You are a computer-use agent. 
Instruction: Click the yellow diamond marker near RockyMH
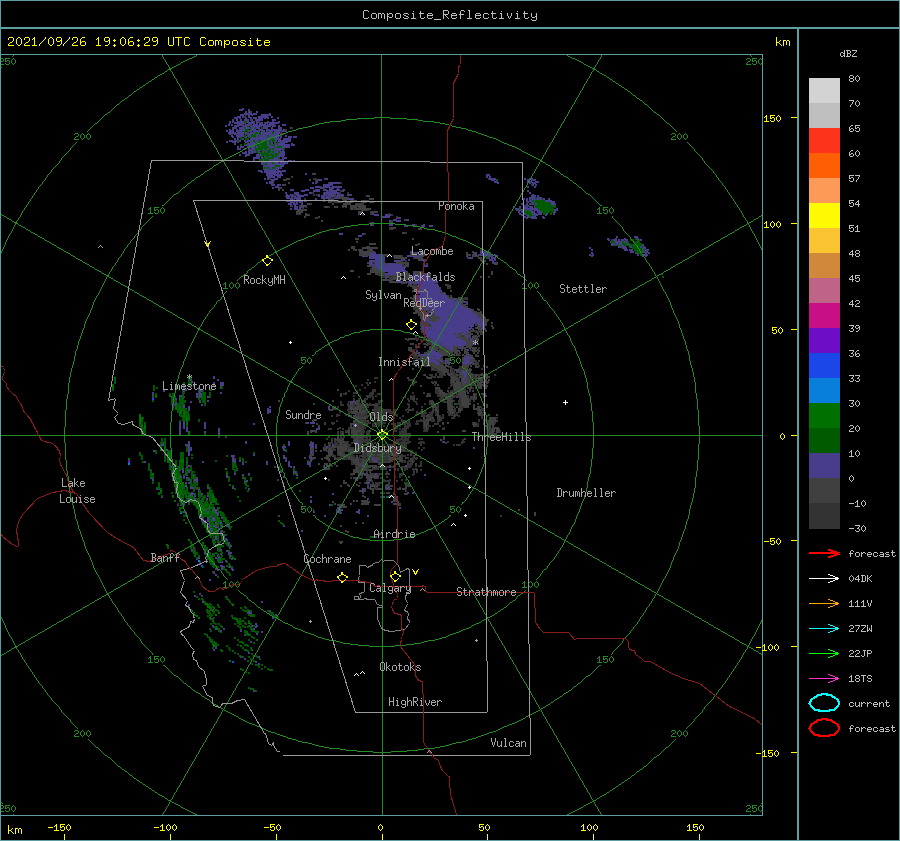tap(267, 261)
